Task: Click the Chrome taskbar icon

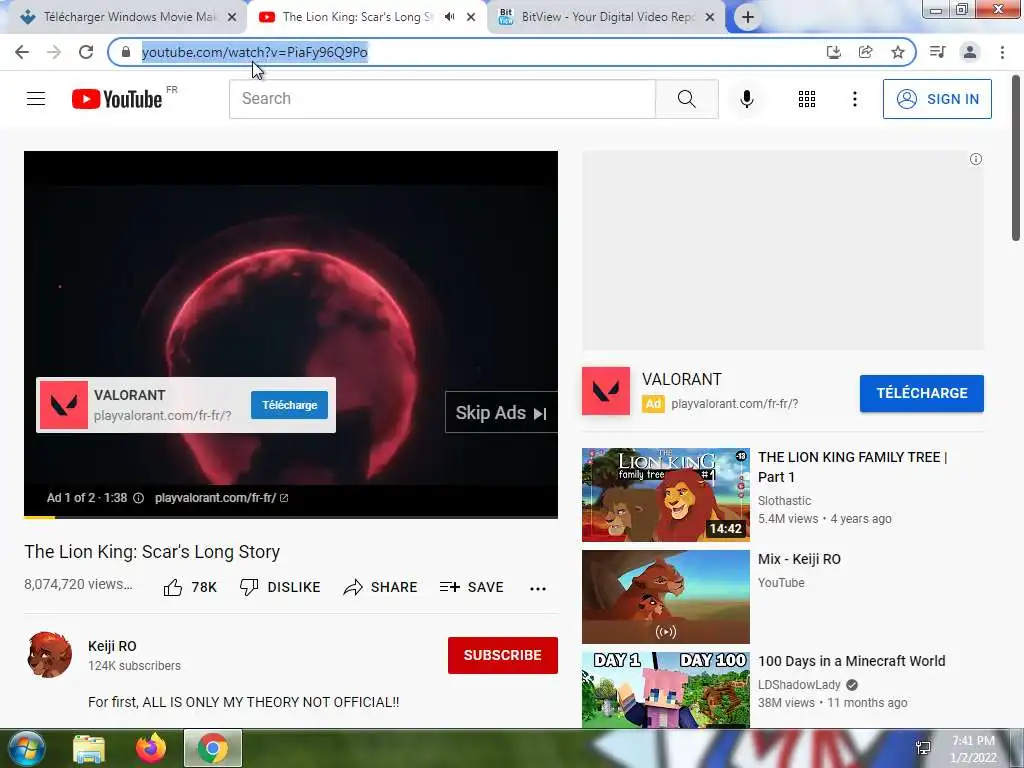Action: (213, 748)
